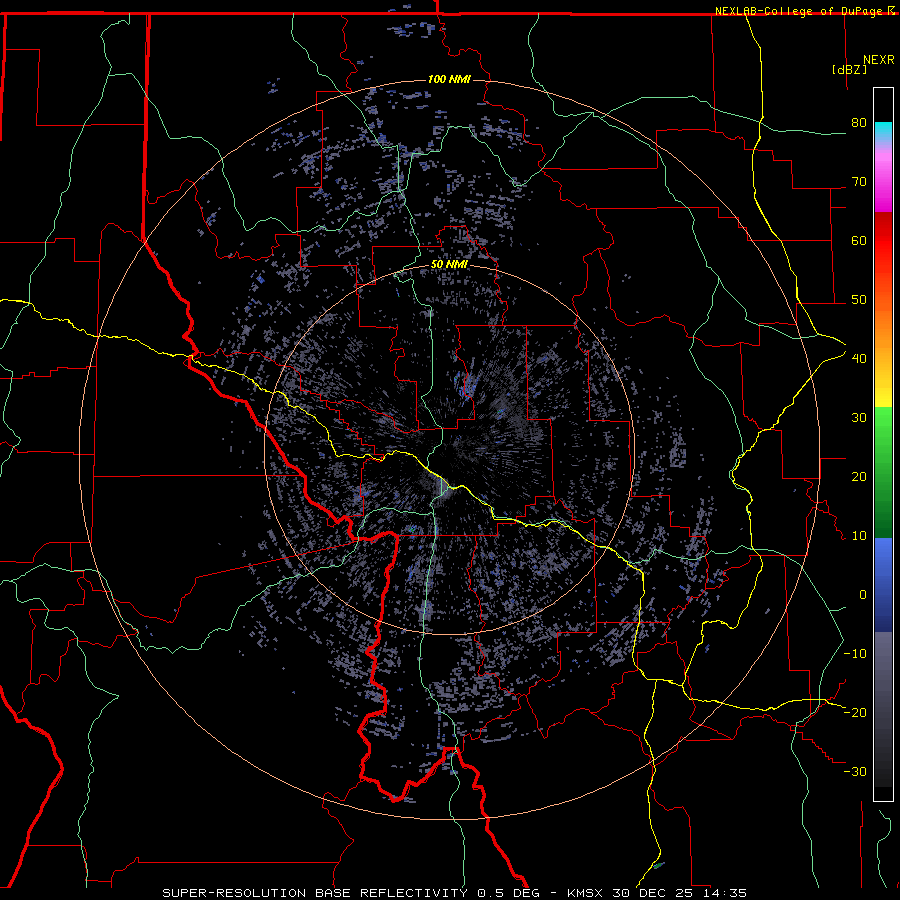The height and width of the screenshot is (900, 900).
Task: Click the 50 dBZ value on scale
Action: click(x=859, y=300)
